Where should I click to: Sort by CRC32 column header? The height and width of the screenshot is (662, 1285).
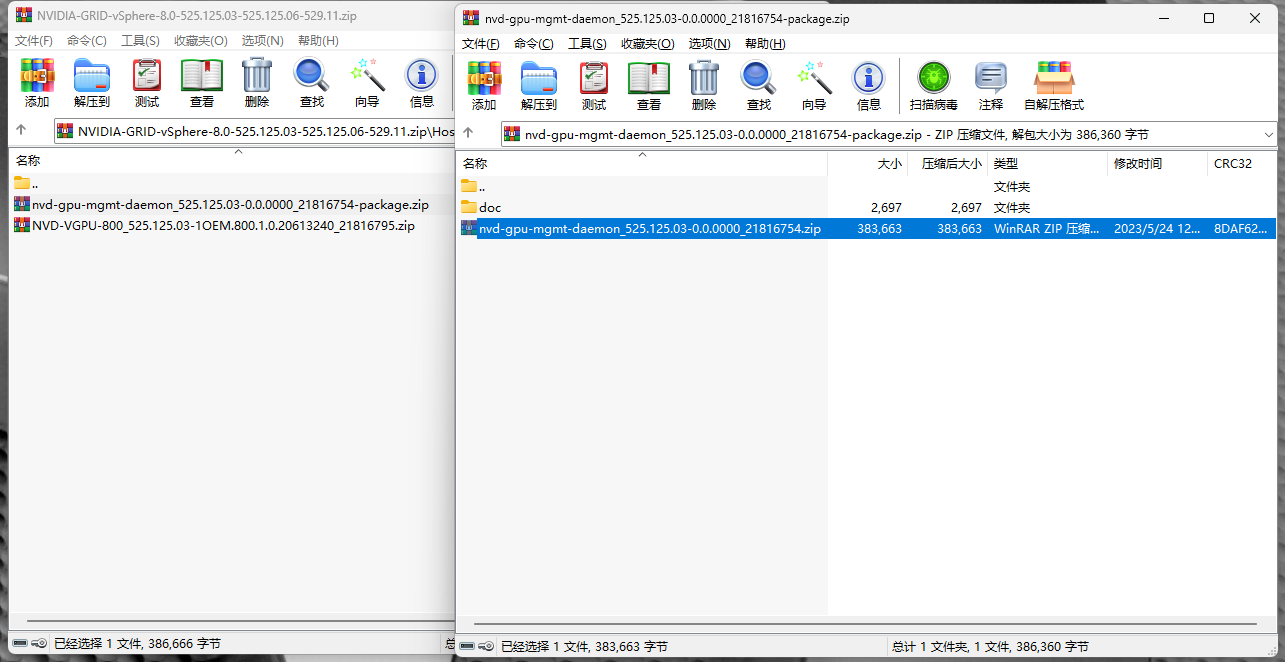point(1243,163)
